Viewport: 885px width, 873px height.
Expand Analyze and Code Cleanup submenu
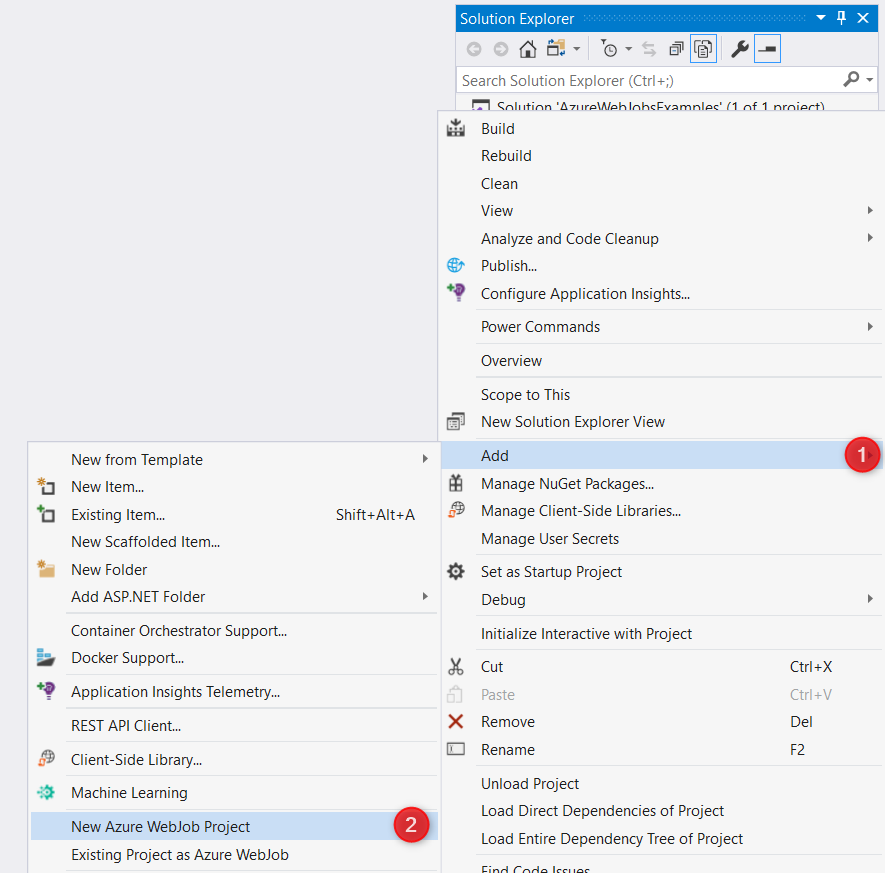[660, 239]
